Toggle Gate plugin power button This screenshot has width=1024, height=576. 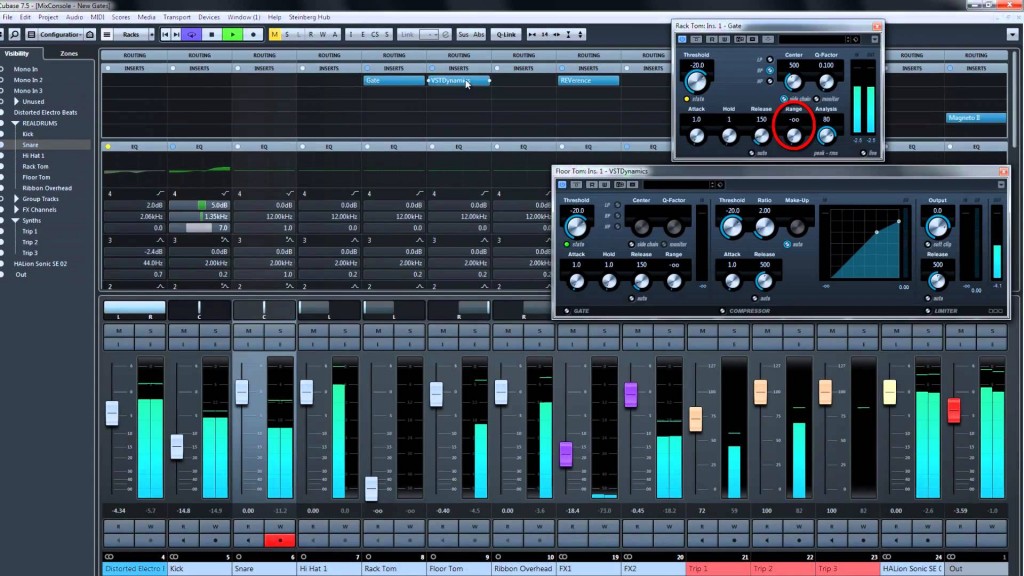pos(682,39)
